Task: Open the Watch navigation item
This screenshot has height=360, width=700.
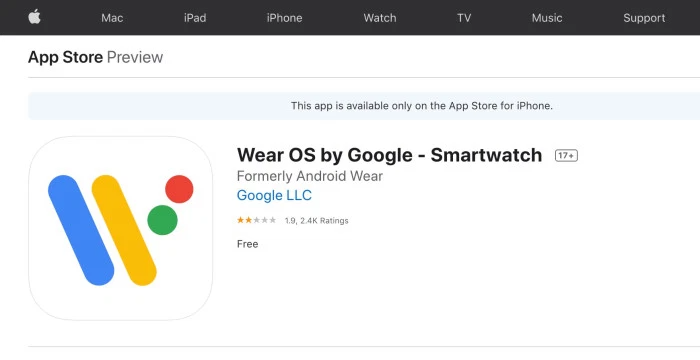Action: coord(379,18)
